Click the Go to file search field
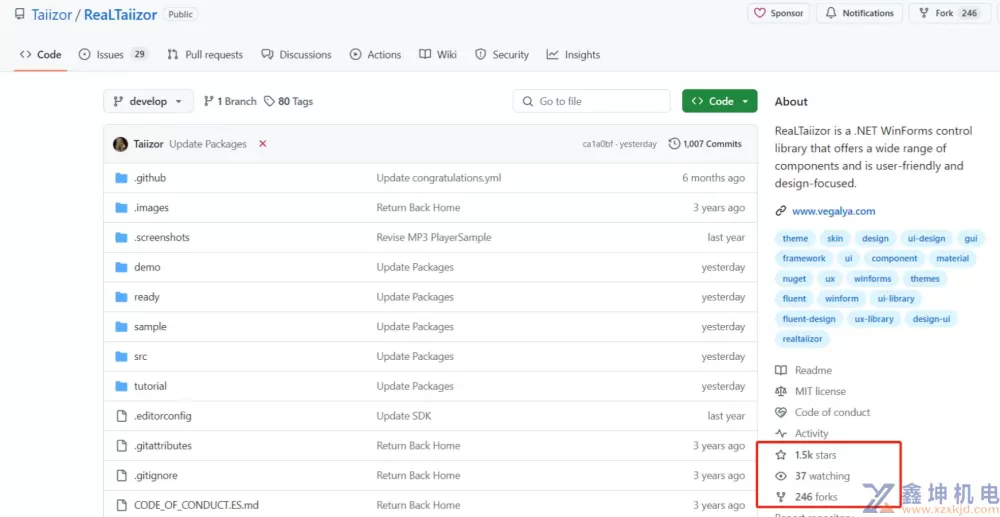Screen dimensions: 1000x517 (592, 101)
